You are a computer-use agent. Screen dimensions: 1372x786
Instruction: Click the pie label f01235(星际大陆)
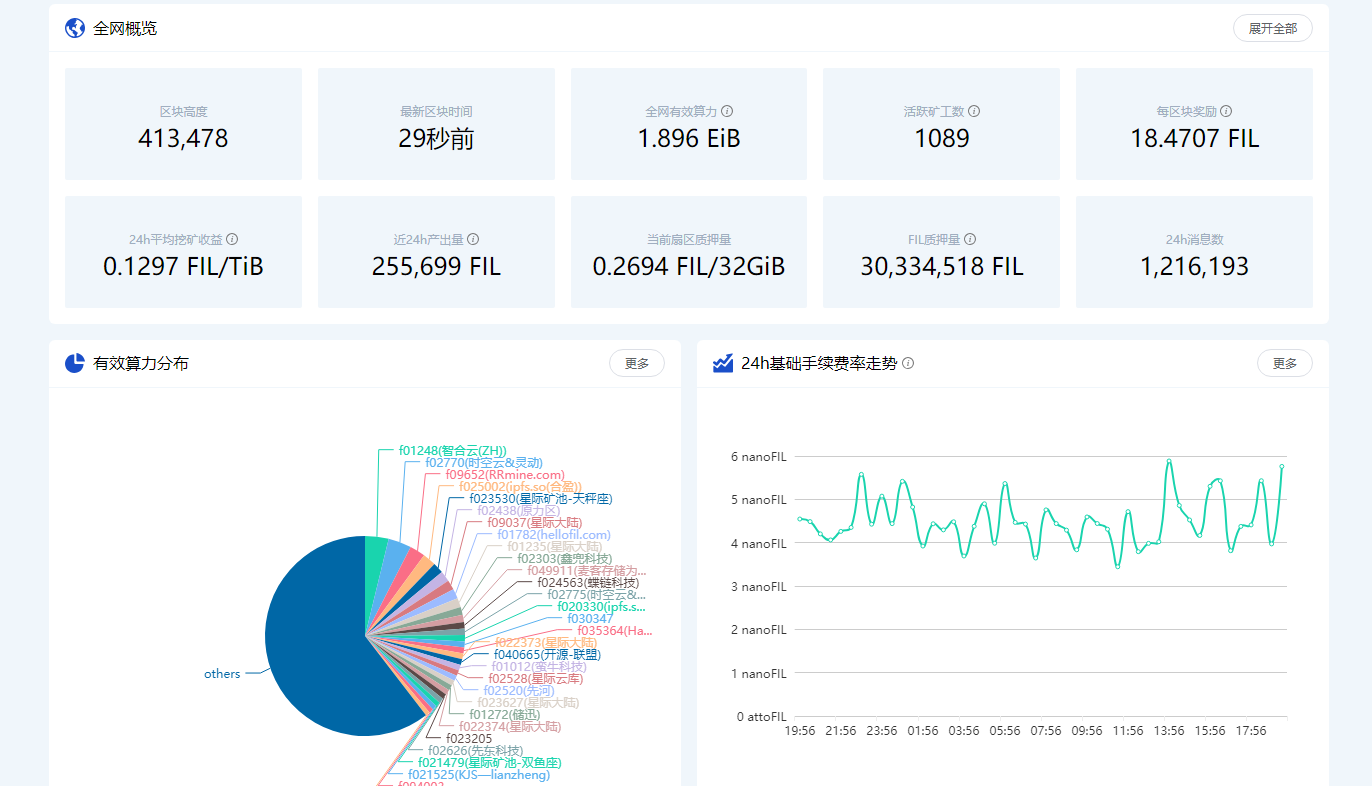tap(554, 547)
